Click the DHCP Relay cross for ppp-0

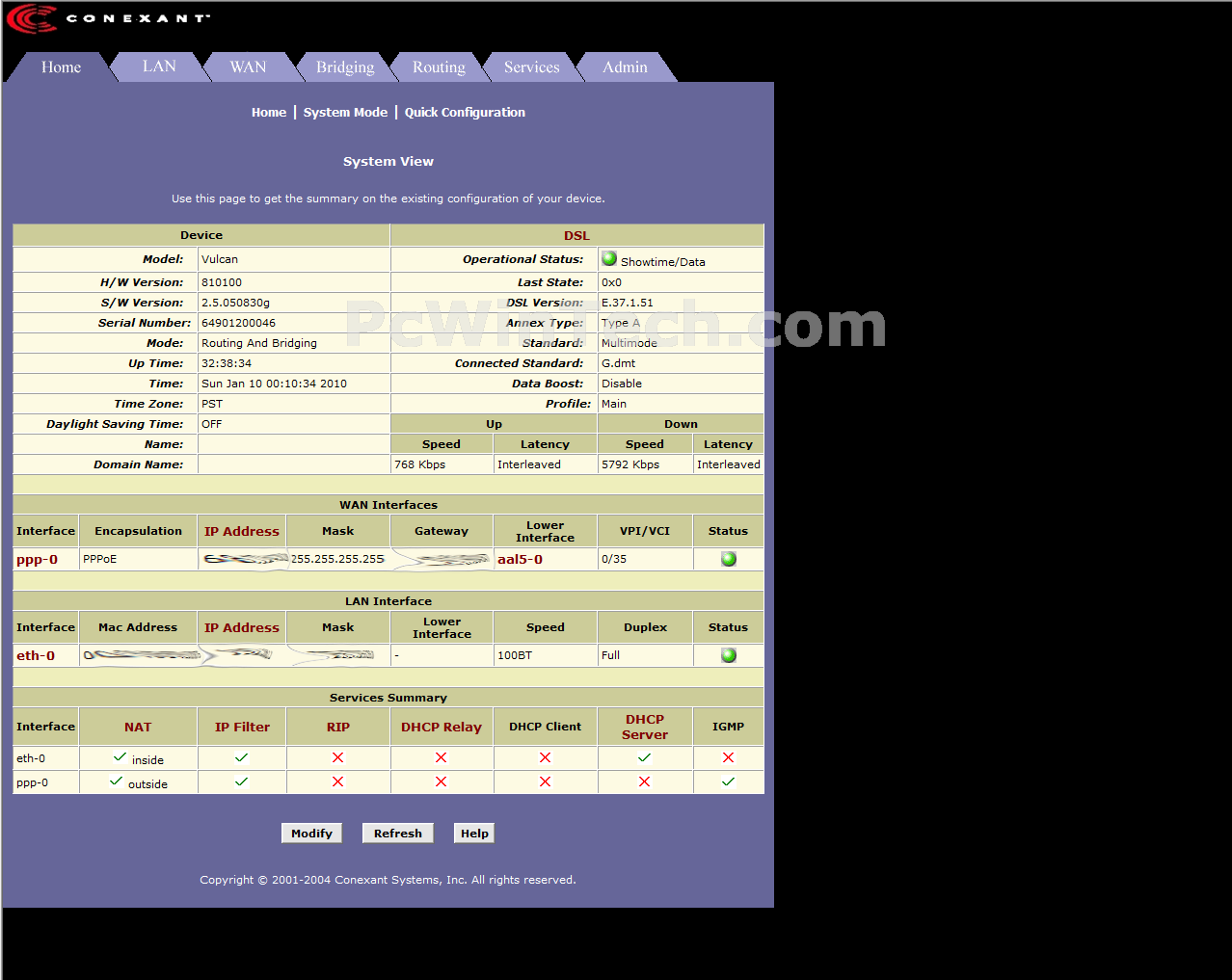point(441,781)
